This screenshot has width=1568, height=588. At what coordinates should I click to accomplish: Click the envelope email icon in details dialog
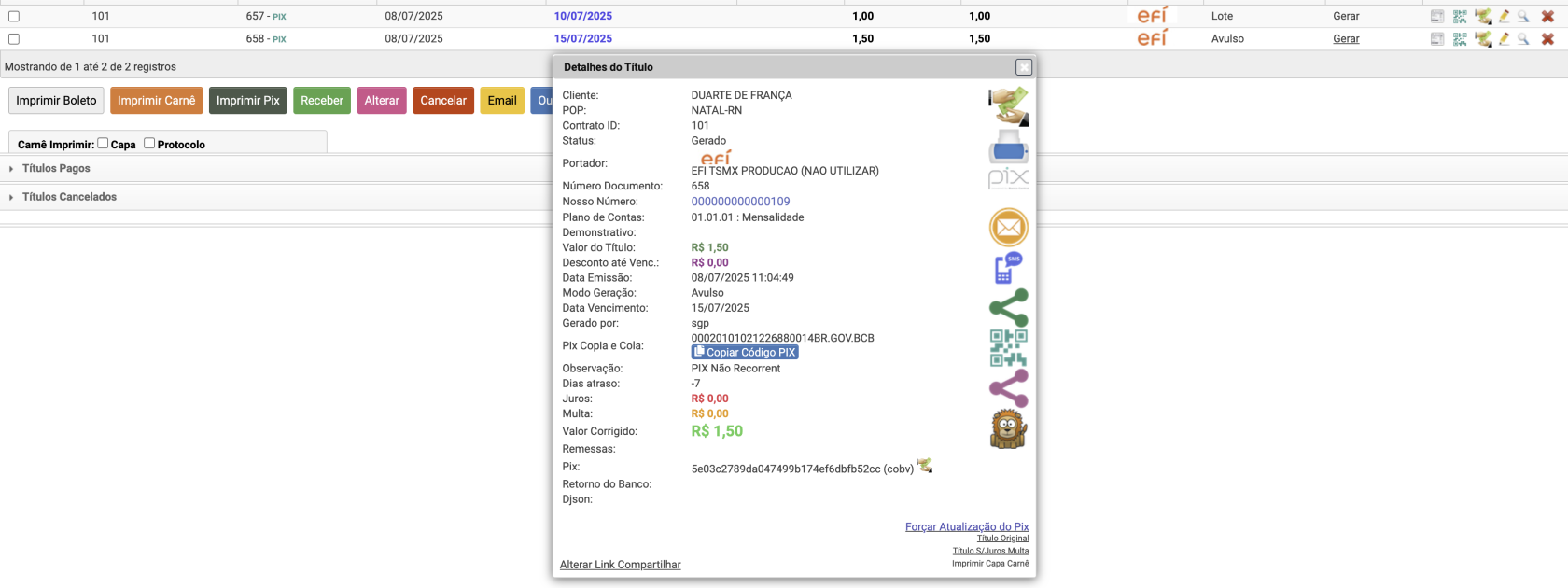(1008, 227)
